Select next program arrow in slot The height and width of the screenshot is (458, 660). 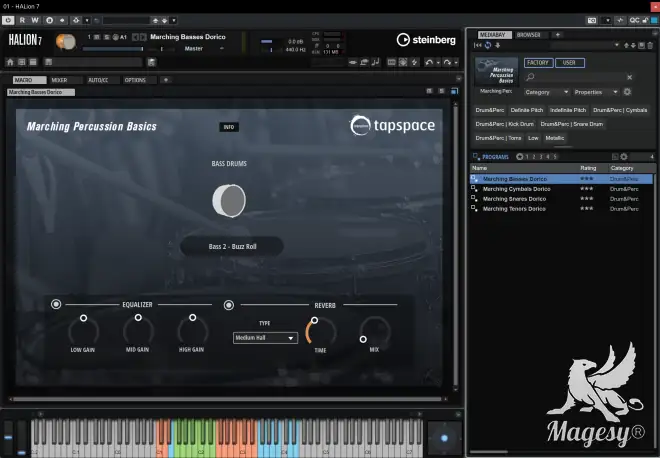[143, 37]
